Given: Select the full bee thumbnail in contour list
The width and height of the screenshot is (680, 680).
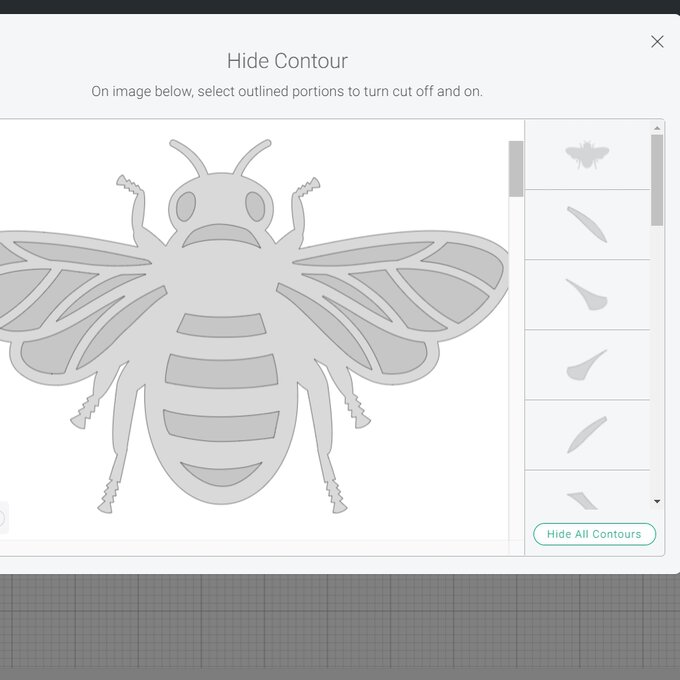Looking at the screenshot, I should click(x=587, y=155).
